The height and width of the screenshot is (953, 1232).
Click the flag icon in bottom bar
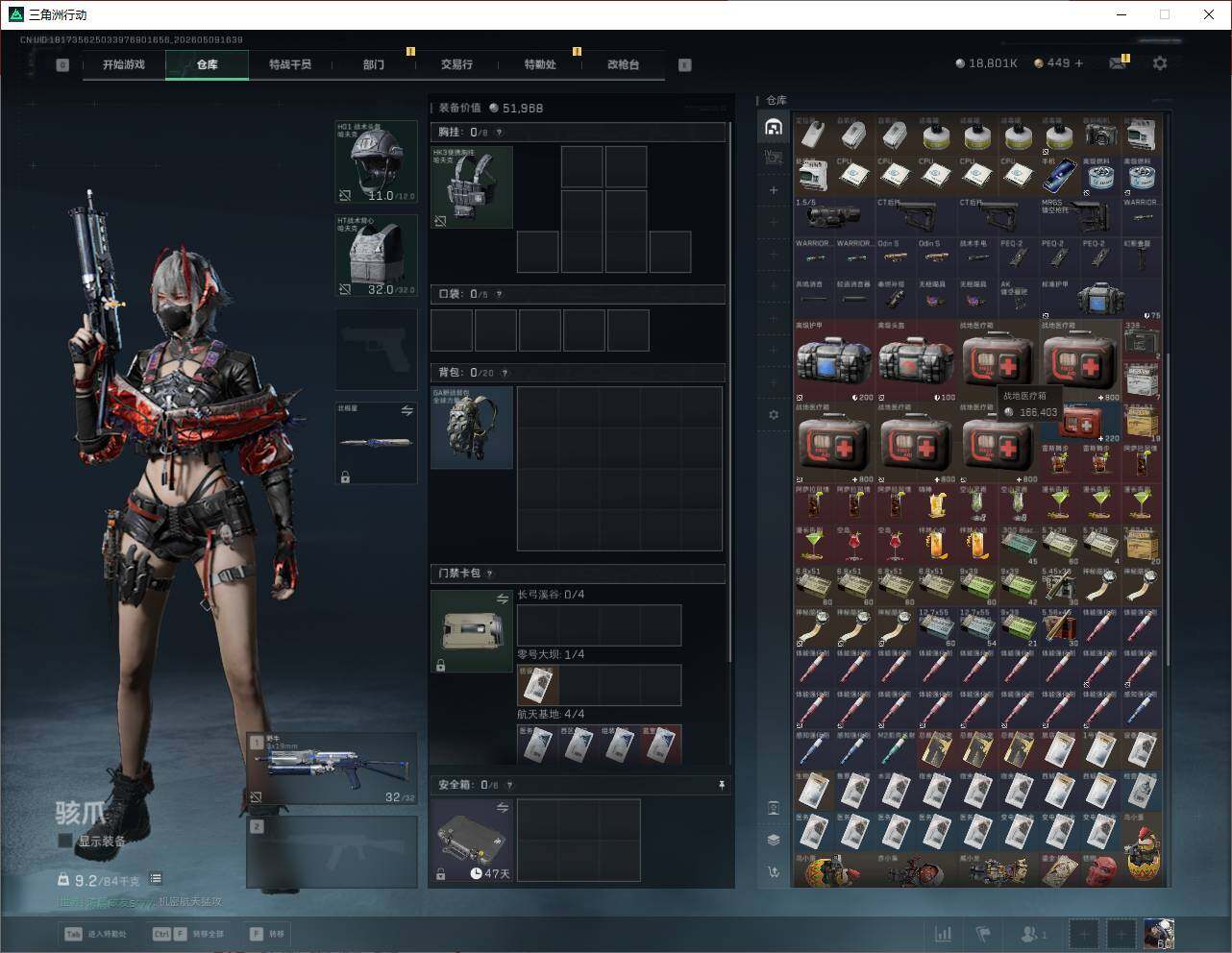(982, 934)
